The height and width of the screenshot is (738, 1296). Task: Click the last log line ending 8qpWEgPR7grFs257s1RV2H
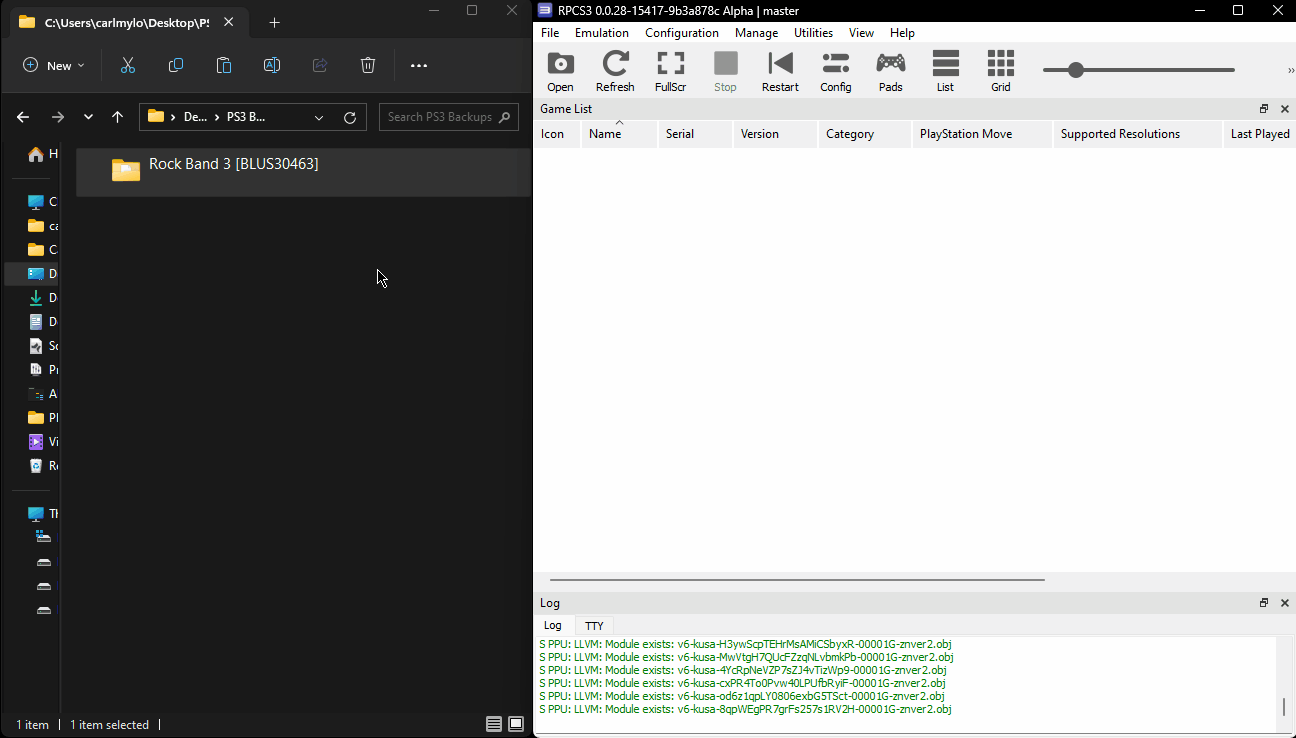pos(745,709)
